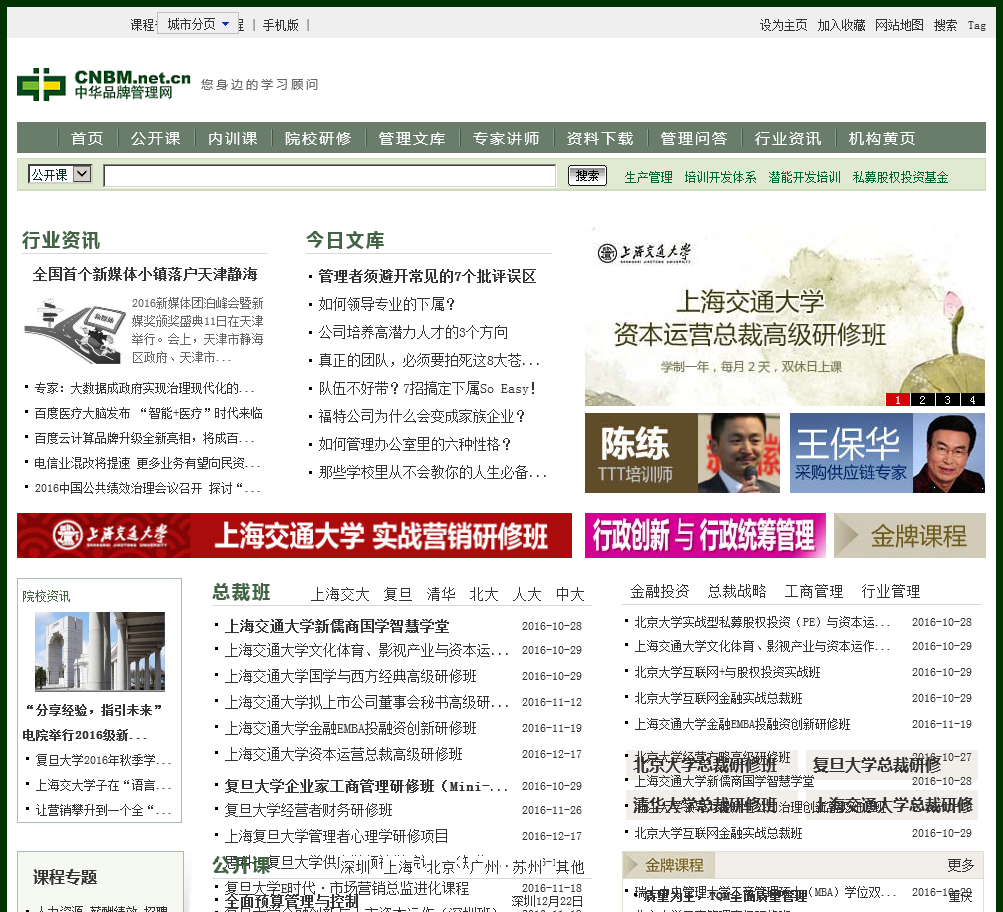Open course 上海交通大学国学与西方经典高级研修班
This screenshot has width=1003, height=912.
pyautogui.click(x=351, y=676)
